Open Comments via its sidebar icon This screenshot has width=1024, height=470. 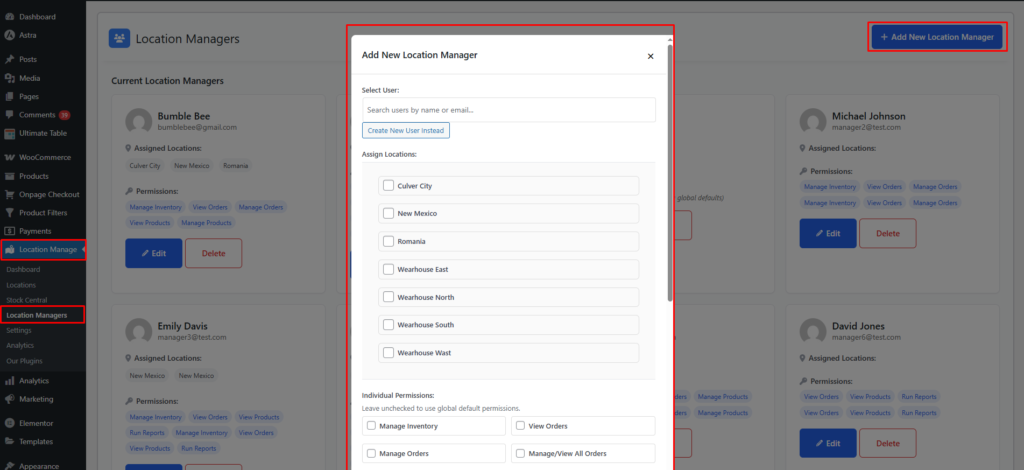pyautogui.click(x=9, y=115)
